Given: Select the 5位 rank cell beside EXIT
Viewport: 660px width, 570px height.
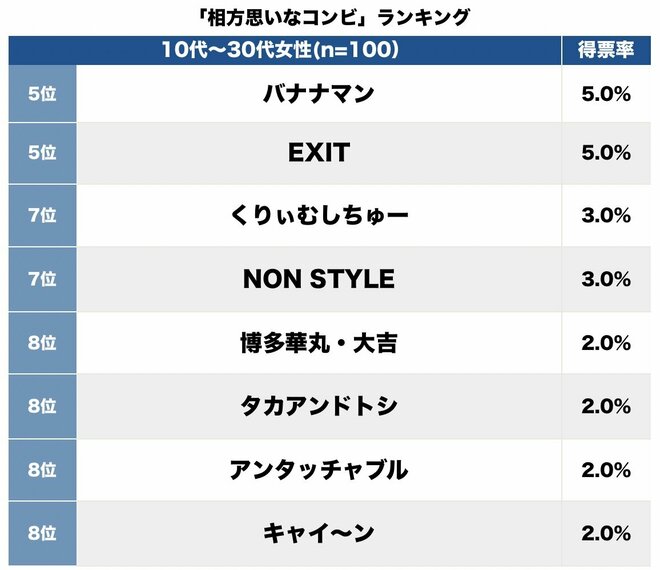Looking at the screenshot, I should 41,153.
